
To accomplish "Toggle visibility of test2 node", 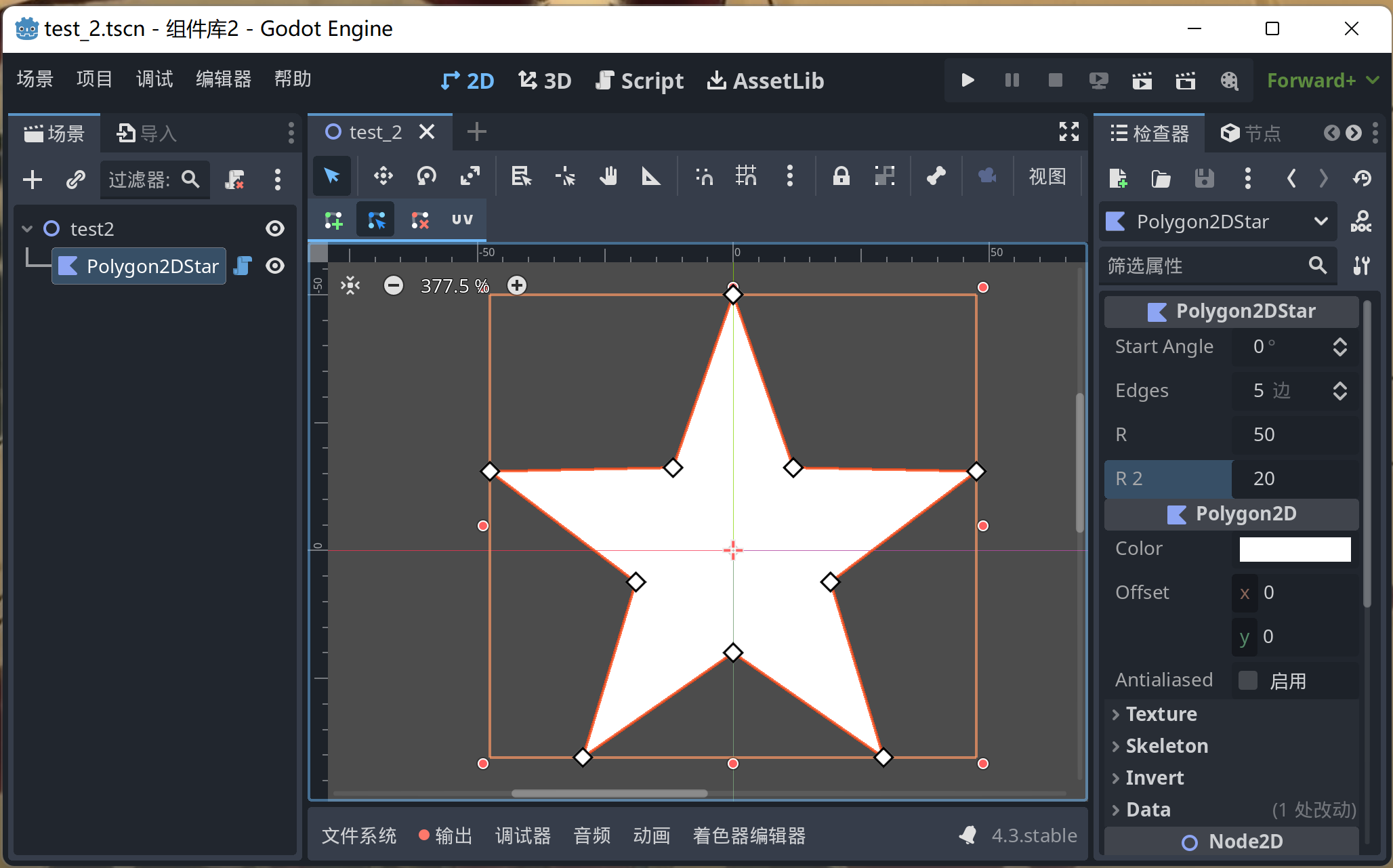I will pyautogui.click(x=274, y=228).
